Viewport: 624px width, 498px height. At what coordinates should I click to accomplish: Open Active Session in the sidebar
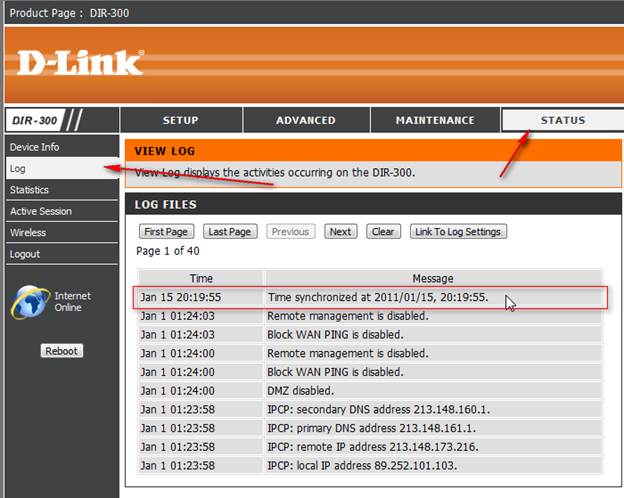point(62,211)
